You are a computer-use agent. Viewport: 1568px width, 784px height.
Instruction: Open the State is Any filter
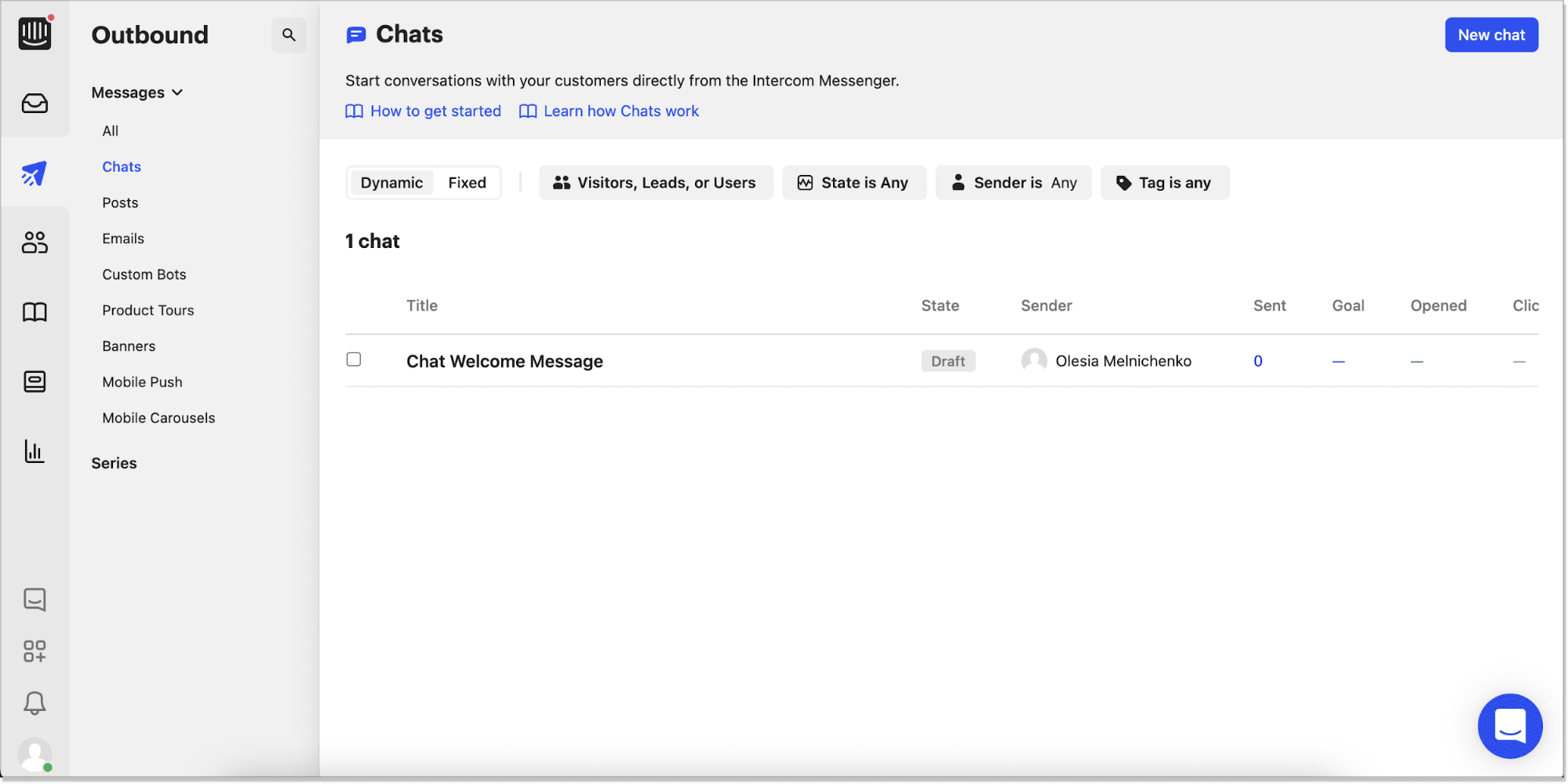(x=854, y=183)
